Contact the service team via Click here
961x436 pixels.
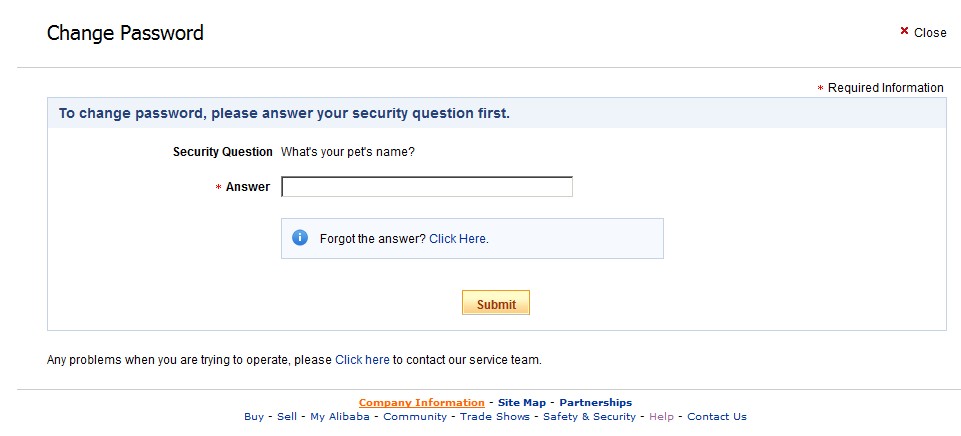click(x=362, y=360)
